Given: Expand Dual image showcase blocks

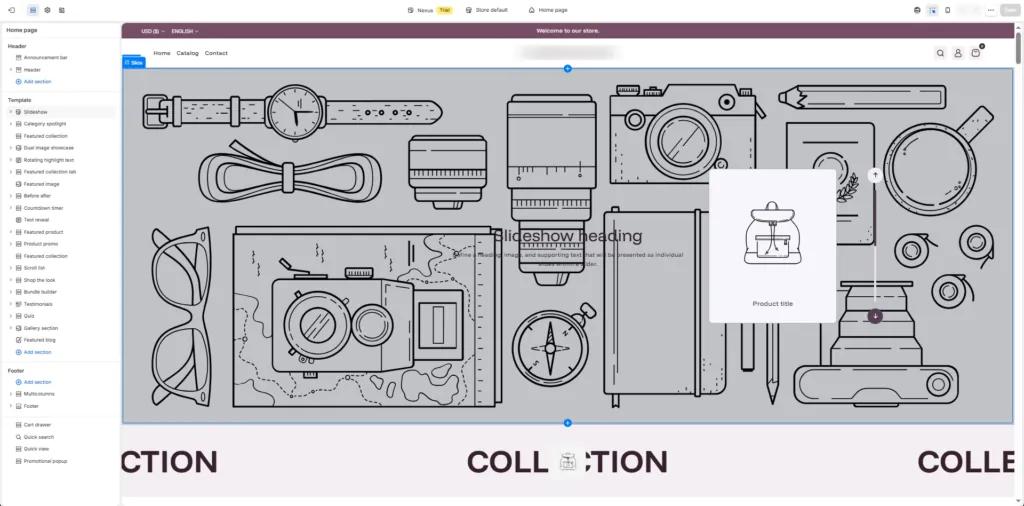Looking at the screenshot, I should 10,148.
